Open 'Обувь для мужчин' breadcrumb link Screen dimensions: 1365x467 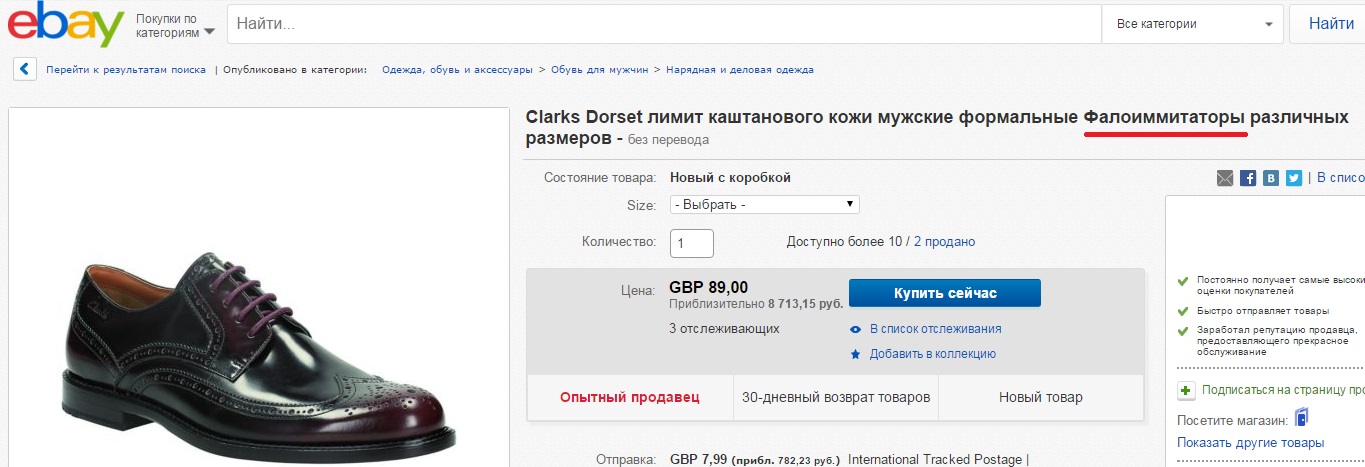[x=600, y=70]
